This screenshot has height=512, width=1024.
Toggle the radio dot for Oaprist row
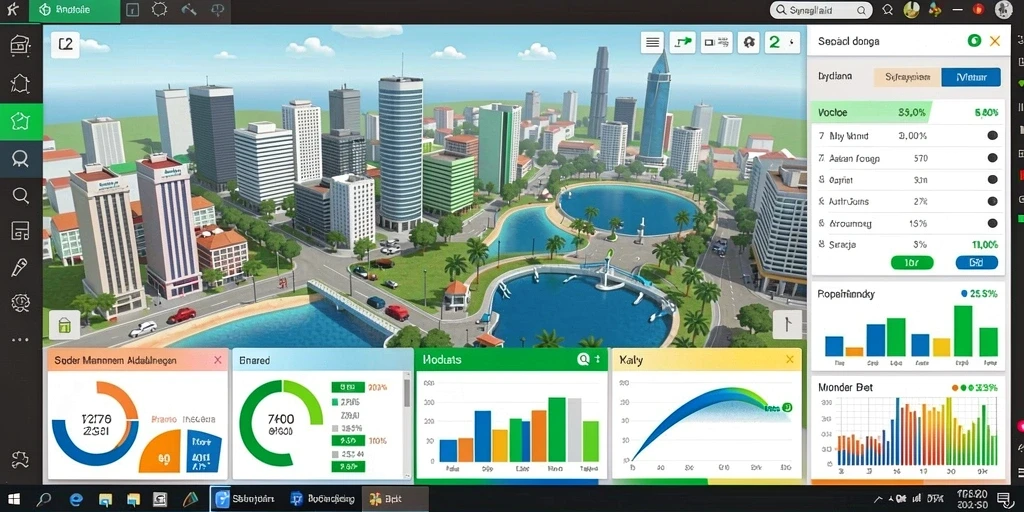[x=992, y=180]
